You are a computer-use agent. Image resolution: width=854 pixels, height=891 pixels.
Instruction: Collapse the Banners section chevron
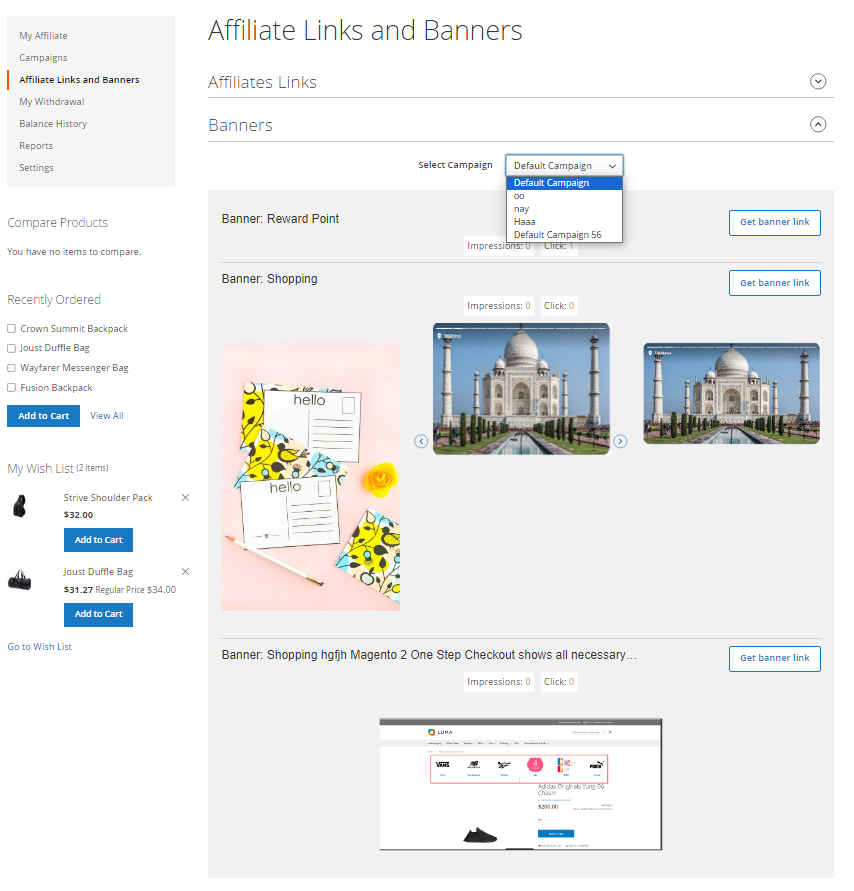(x=818, y=125)
